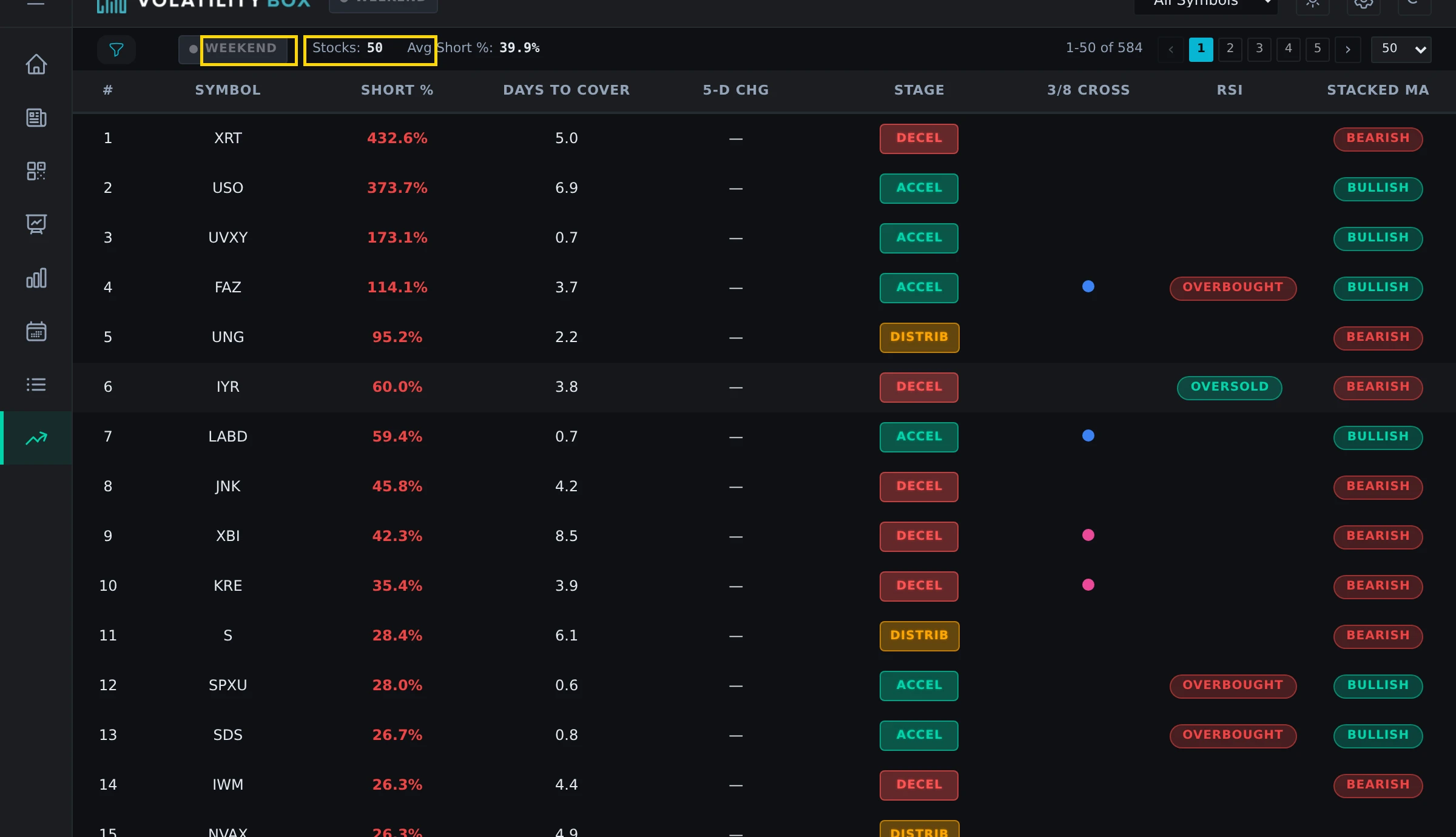This screenshot has width=1456, height=837.
Task: Click the ACCEL stage badge for USO
Action: pos(919,188)
